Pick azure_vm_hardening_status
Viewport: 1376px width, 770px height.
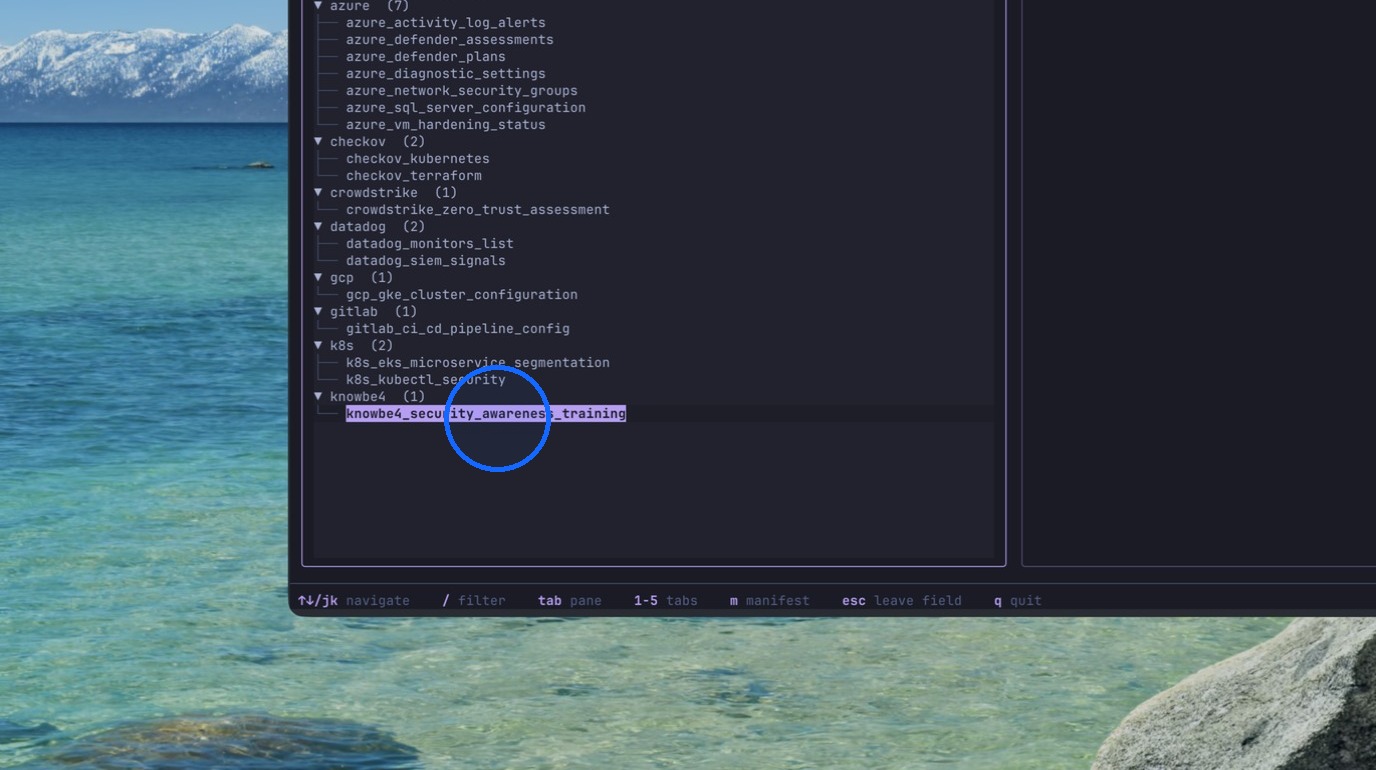tap(446, 125)
